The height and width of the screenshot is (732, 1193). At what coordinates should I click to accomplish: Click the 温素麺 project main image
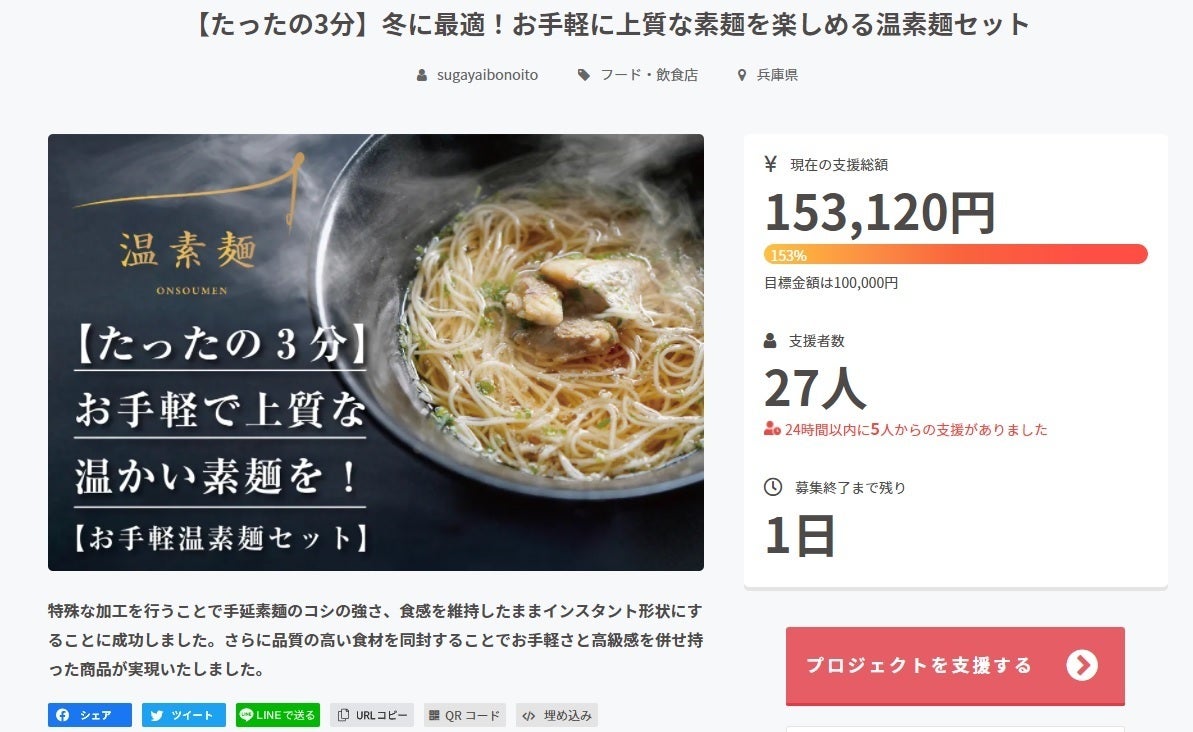click(x=376, y=352)
